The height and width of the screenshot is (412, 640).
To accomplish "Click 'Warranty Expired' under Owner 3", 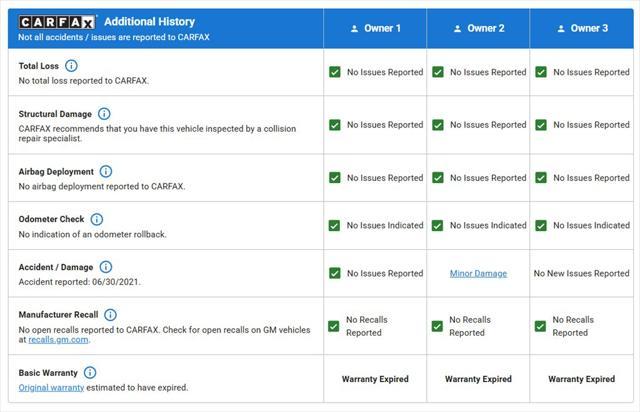I will [x=582, y=379].
